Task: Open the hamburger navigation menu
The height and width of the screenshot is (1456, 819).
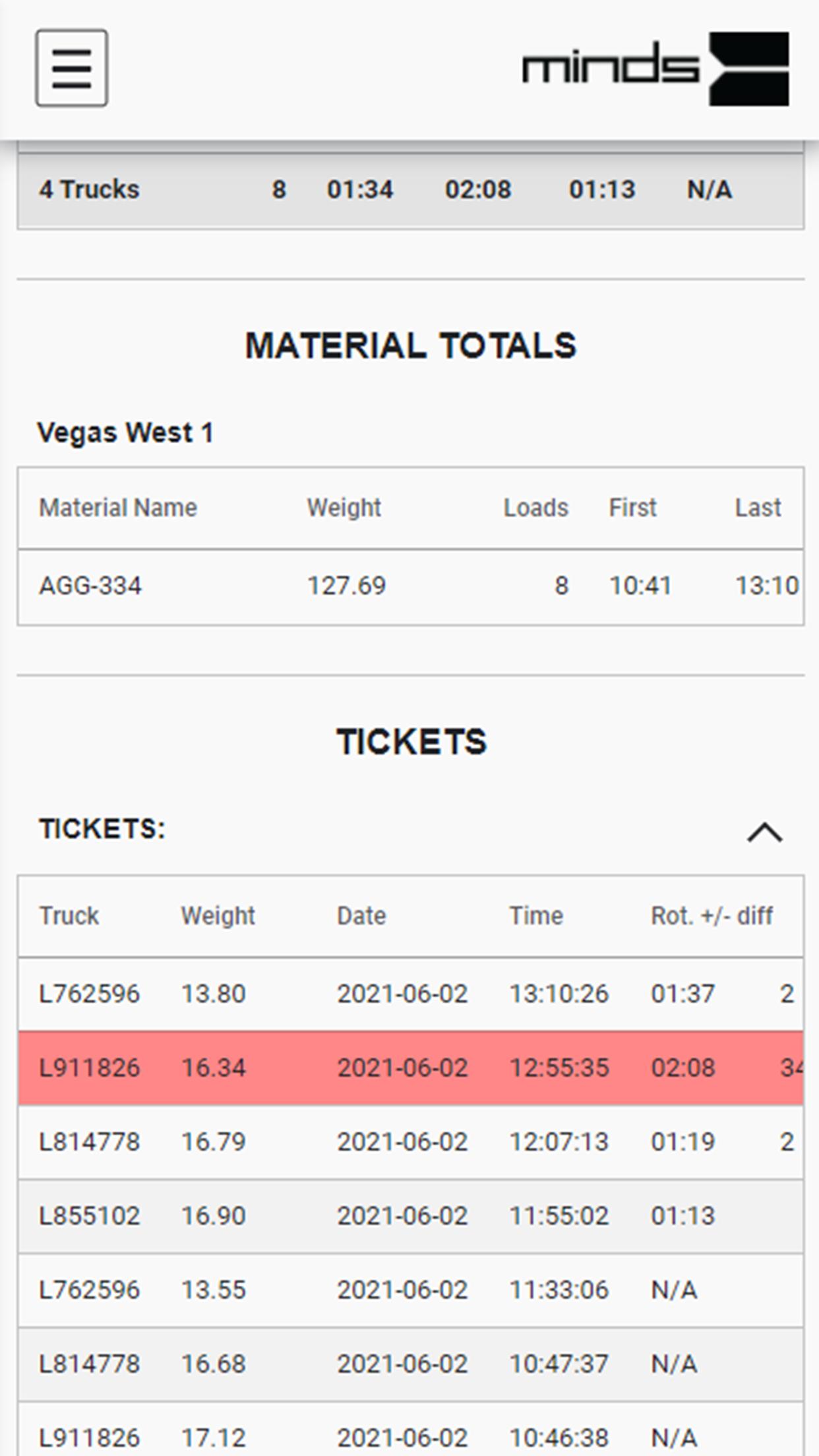Action: point(71,68)
